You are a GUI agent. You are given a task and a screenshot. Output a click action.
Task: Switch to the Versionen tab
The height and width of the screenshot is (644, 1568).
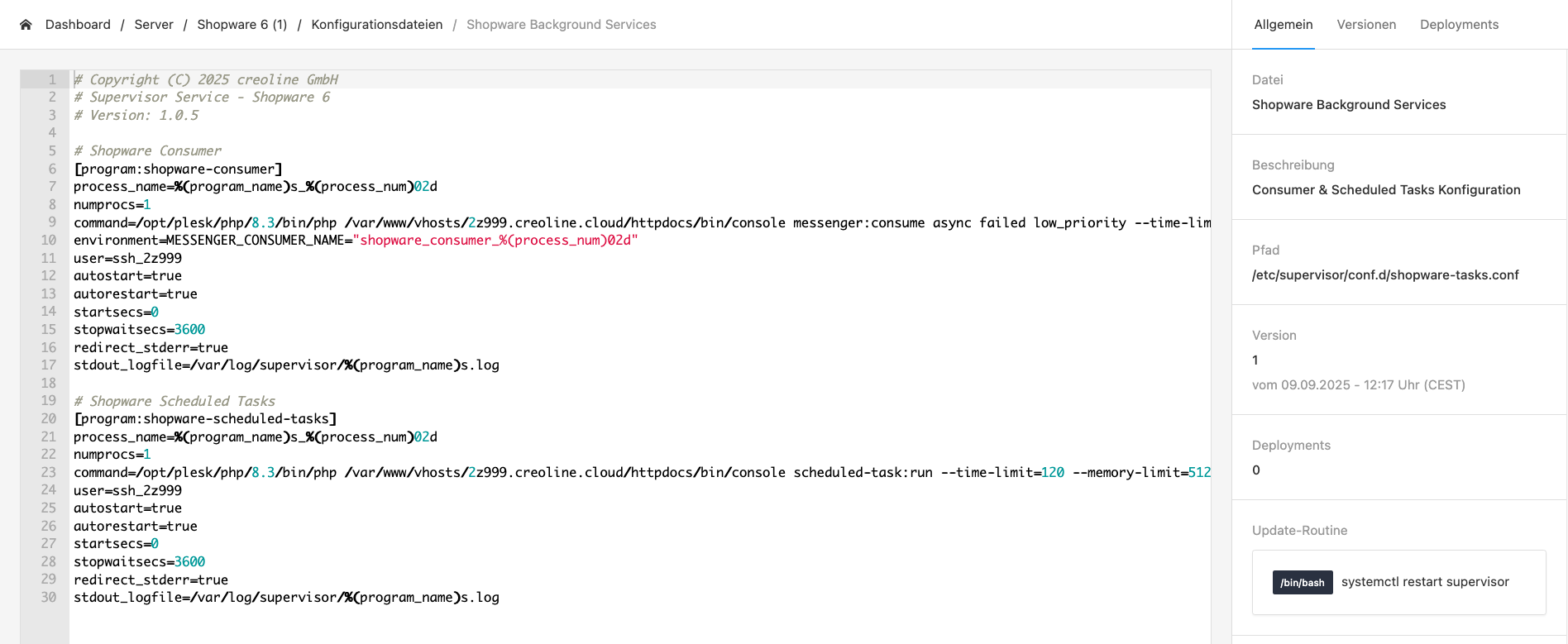tap(1366, 25)
